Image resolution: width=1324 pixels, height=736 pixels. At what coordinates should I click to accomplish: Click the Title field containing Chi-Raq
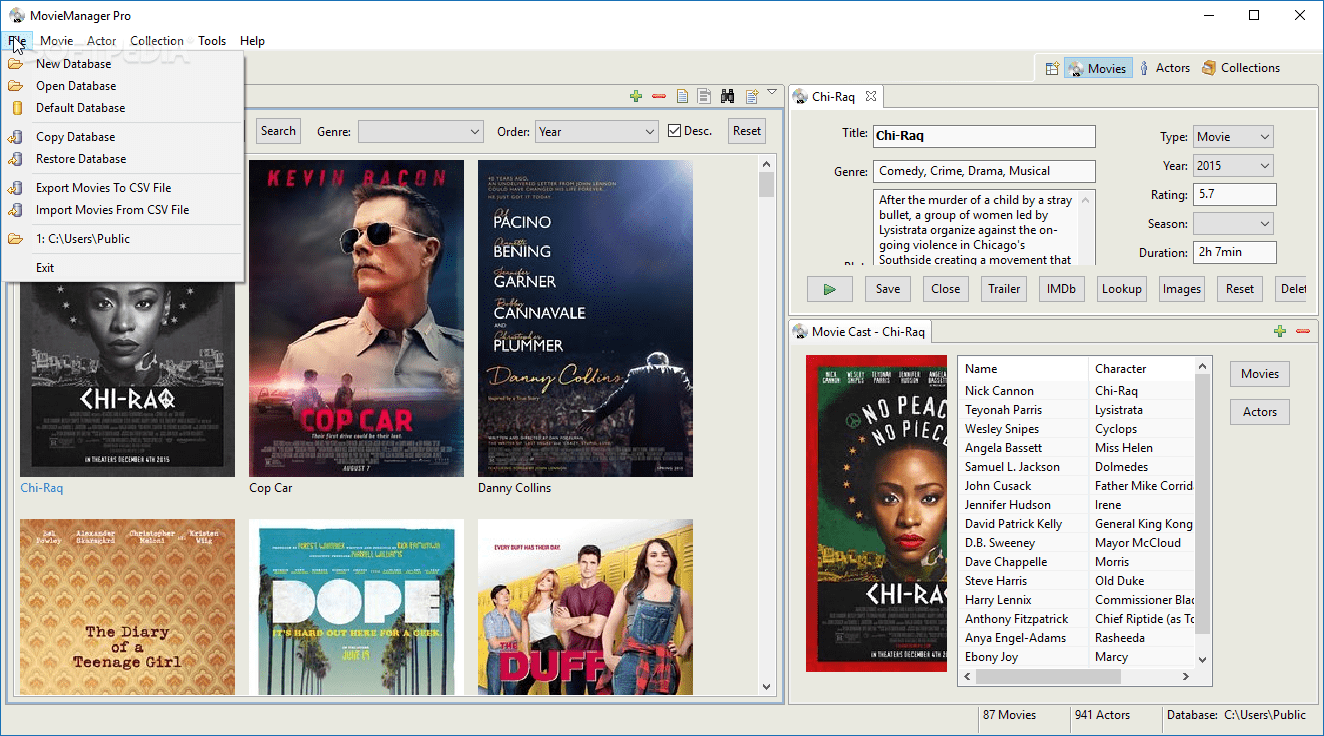click(984, 136)
